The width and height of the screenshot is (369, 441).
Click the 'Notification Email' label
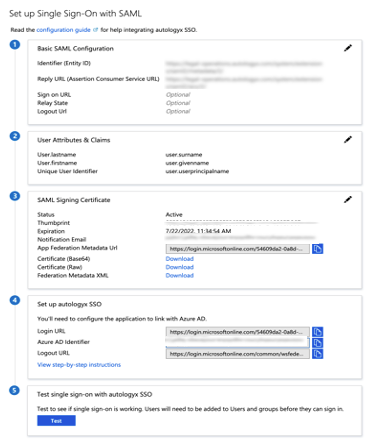[x=61, y=239]
